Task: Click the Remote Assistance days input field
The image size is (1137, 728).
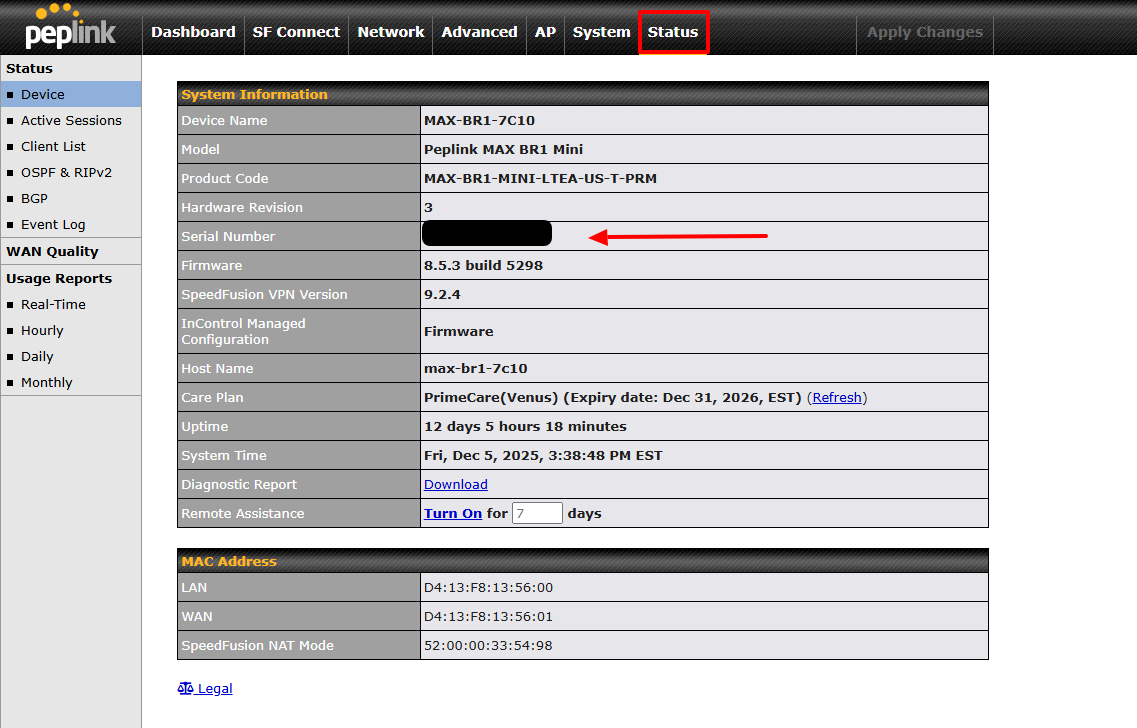Action: 537,513
